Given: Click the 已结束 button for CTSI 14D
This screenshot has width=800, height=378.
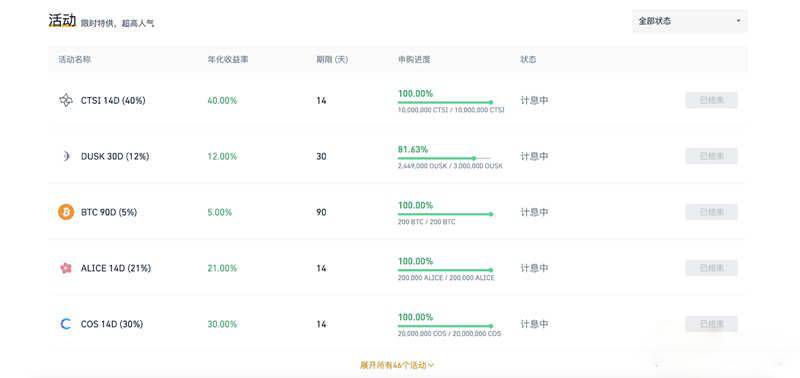Looking at the screenshot, I should pos(711,100).
